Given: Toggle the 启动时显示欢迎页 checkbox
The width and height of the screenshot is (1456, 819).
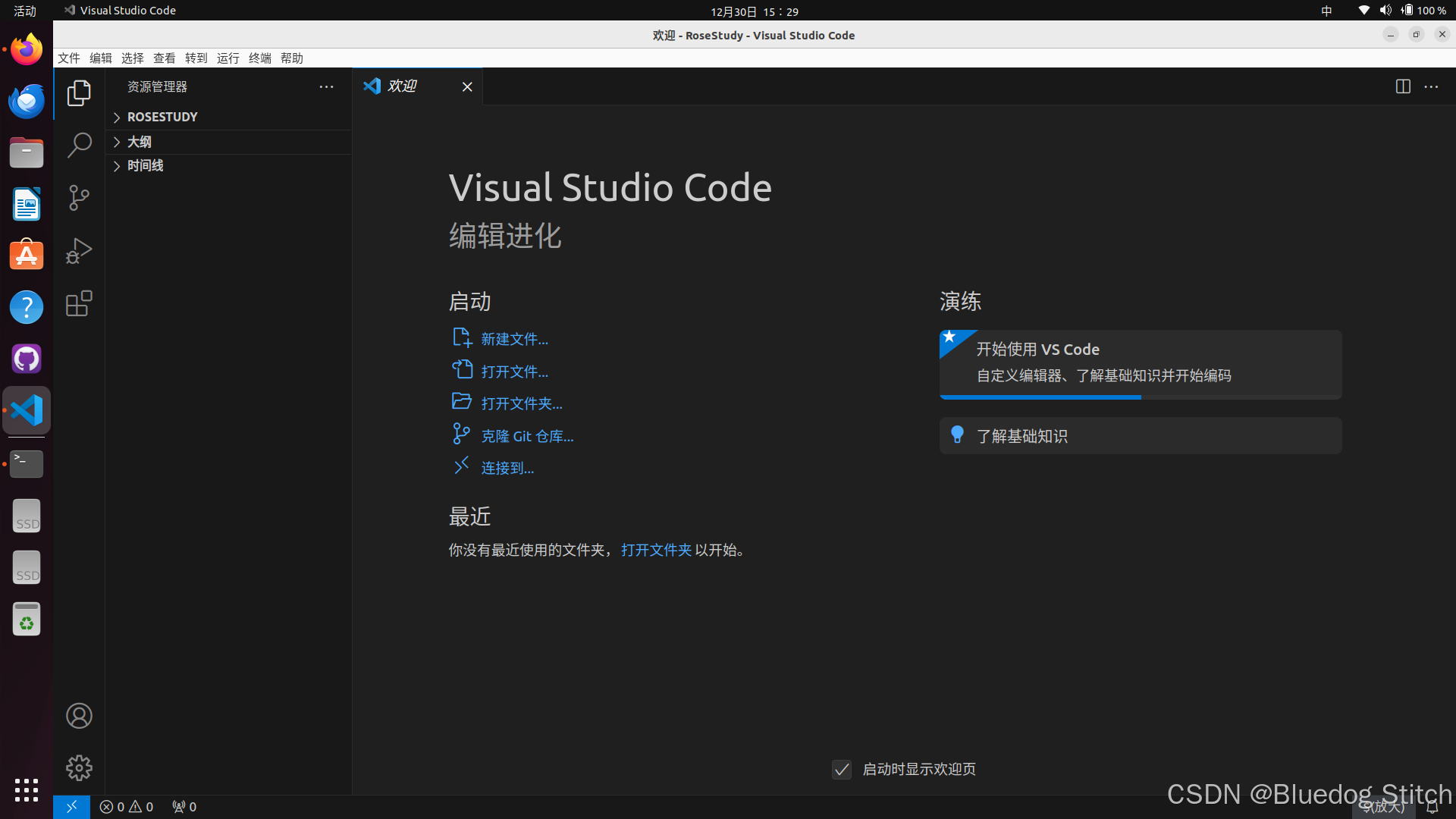Looking at the screenshot, I should point(842,769).
